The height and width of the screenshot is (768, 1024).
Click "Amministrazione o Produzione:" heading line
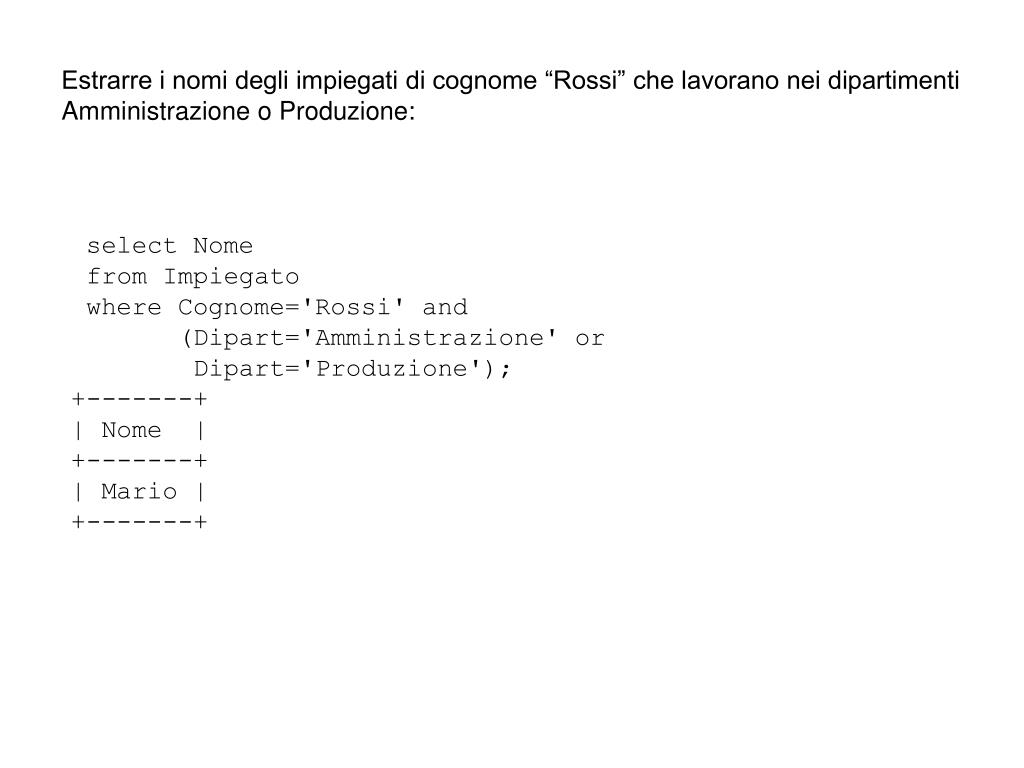coord(238,112)
